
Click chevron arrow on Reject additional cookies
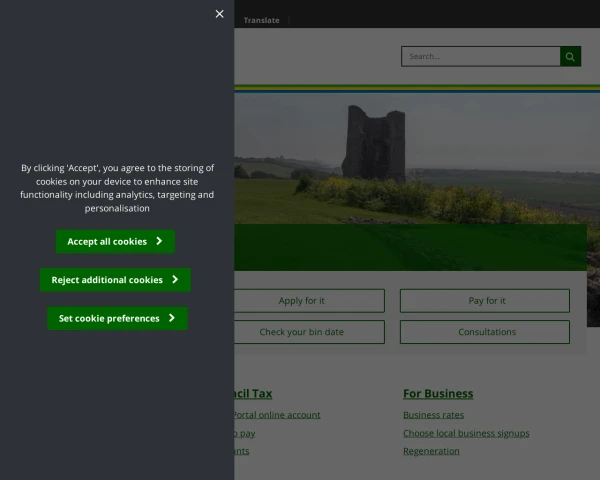(175, 280)
